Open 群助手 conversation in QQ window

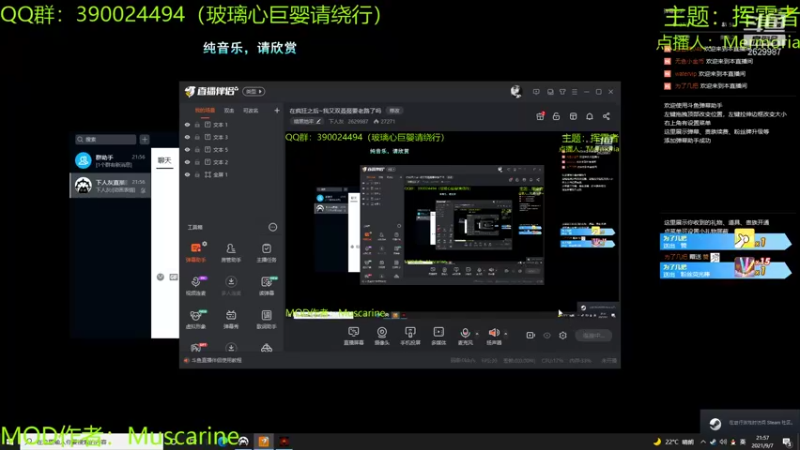110,161
